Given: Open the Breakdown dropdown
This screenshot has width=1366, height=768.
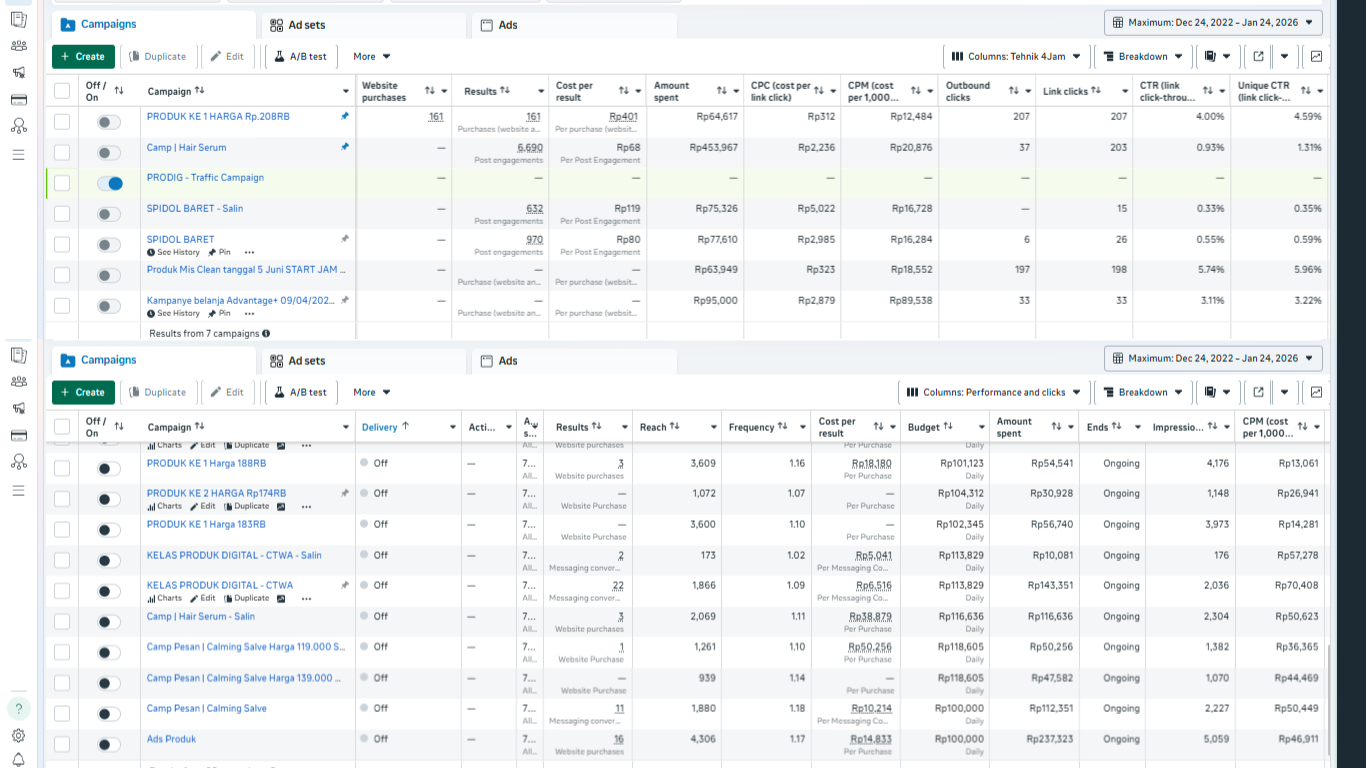Looking at the screenshot, I should (1141, 56).
